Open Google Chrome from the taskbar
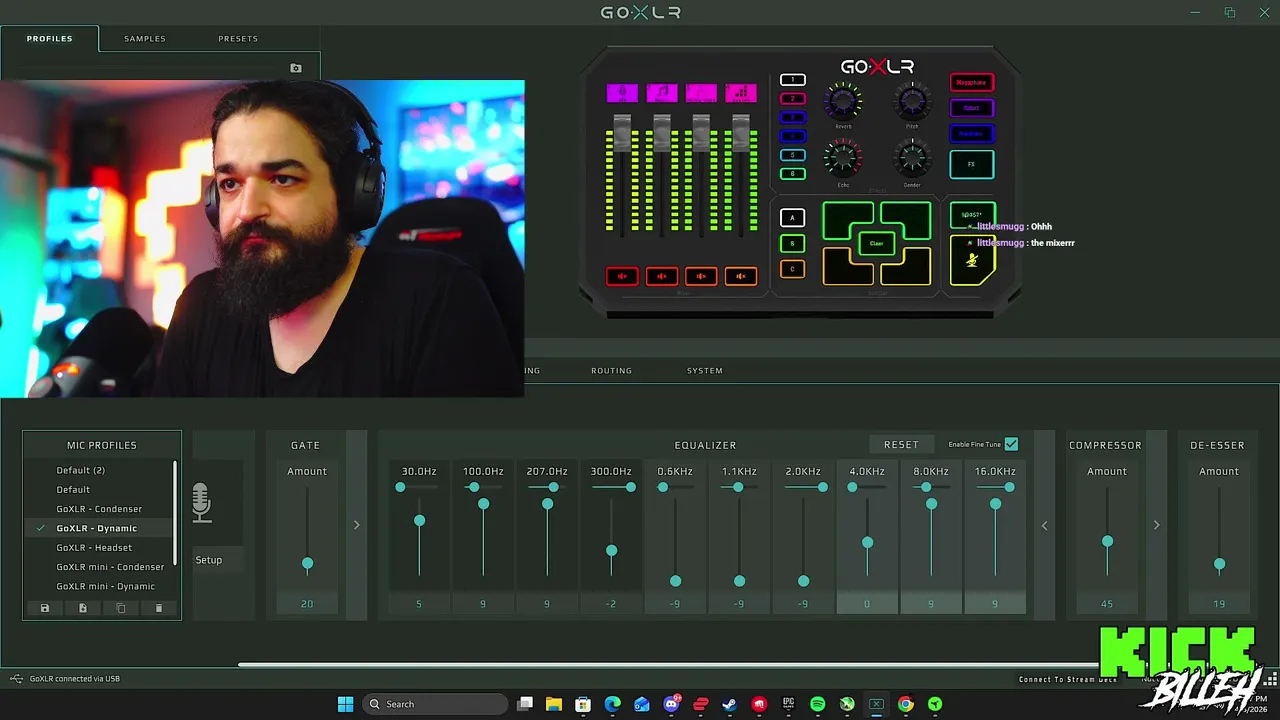The image size is (1280, 720). coord(905,704)
